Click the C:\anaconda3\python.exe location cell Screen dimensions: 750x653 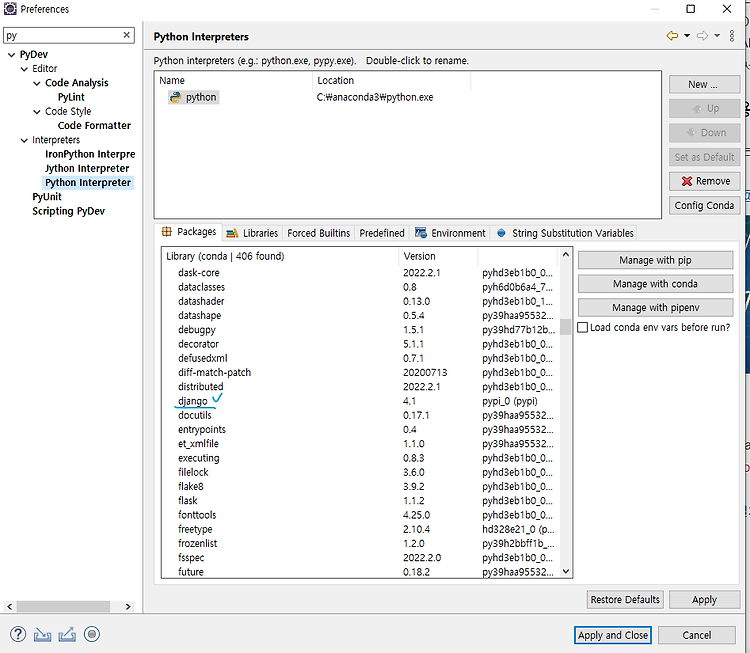coord(375,97)
